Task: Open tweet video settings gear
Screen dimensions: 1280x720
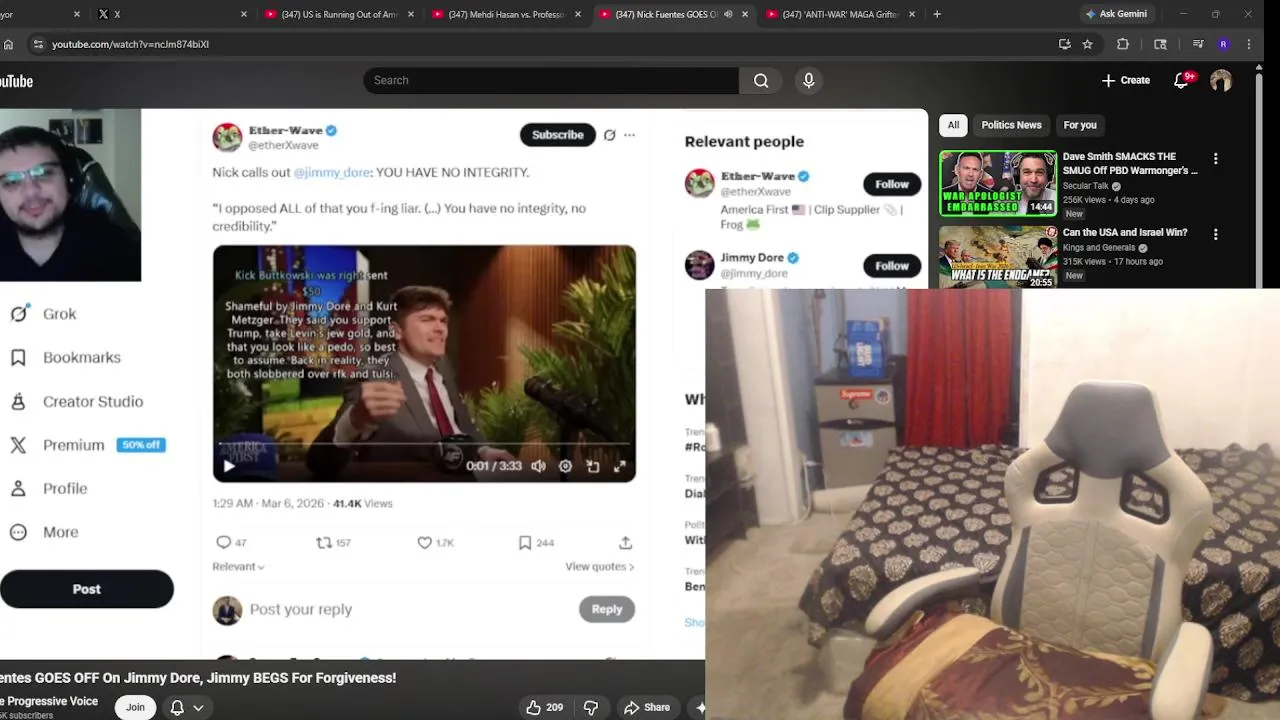Action: click(x=565, y=466)
